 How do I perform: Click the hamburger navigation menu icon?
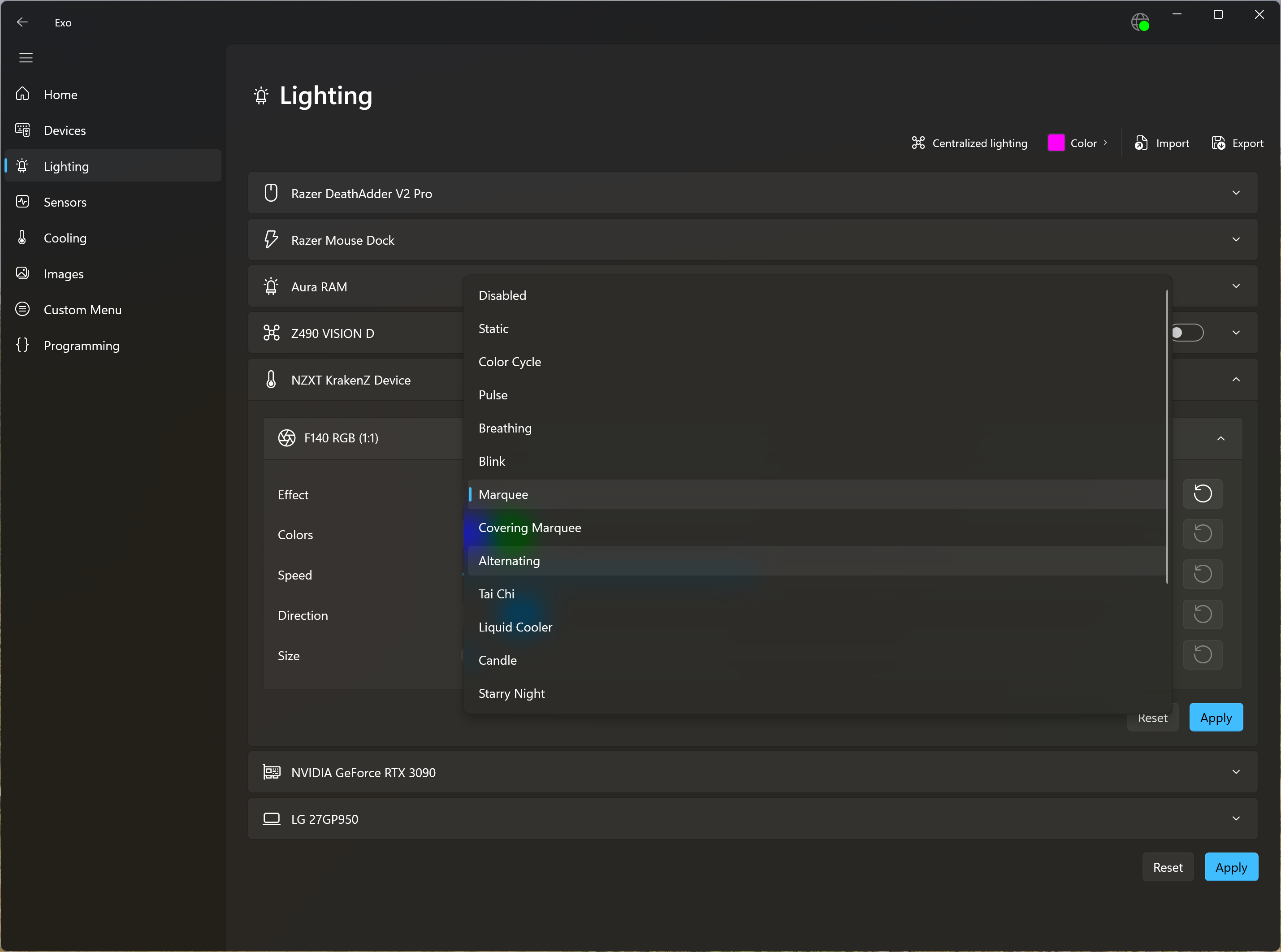click(26, 58)
